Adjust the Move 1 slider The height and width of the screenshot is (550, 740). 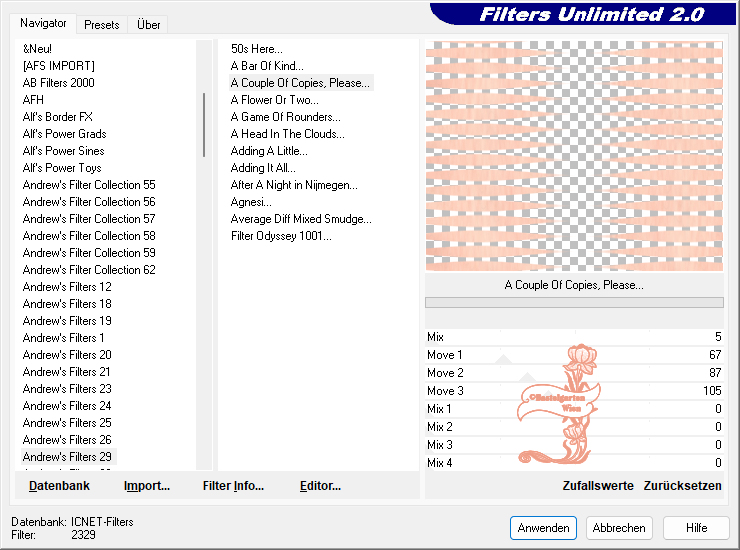click(574, 355)
